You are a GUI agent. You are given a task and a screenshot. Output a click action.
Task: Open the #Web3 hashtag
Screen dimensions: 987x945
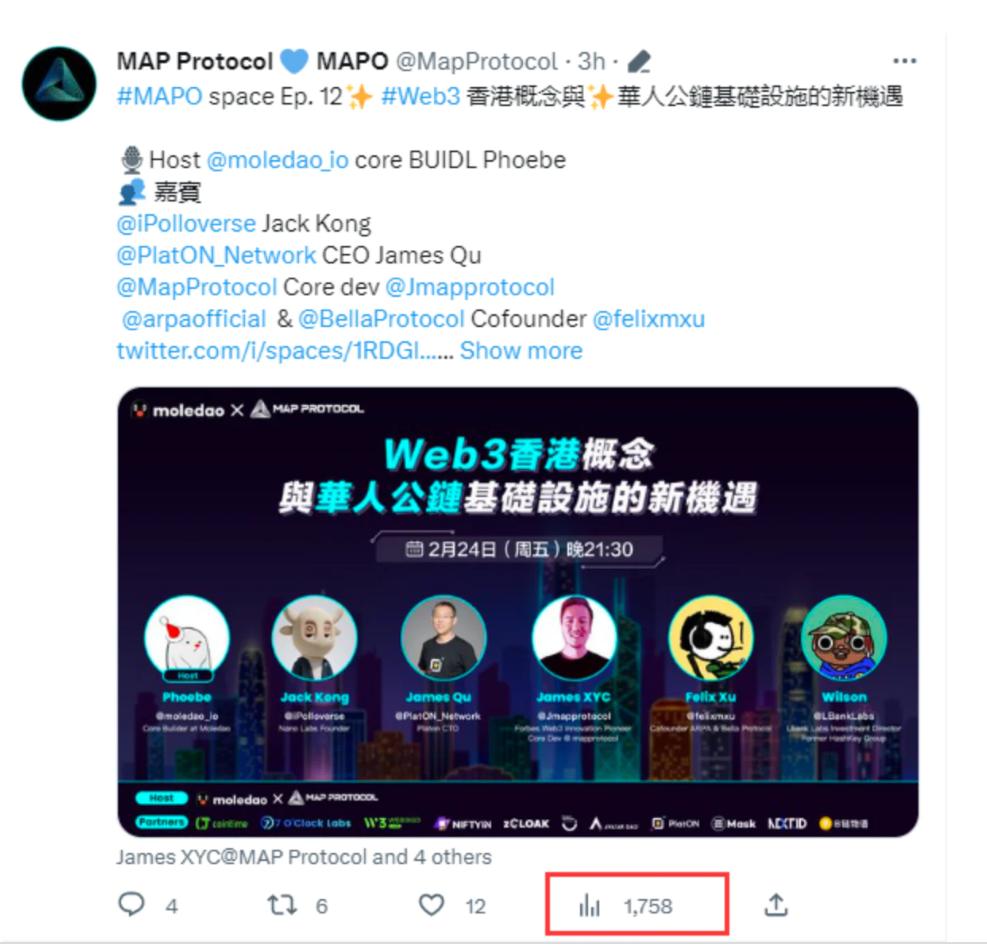pos(420,96)
